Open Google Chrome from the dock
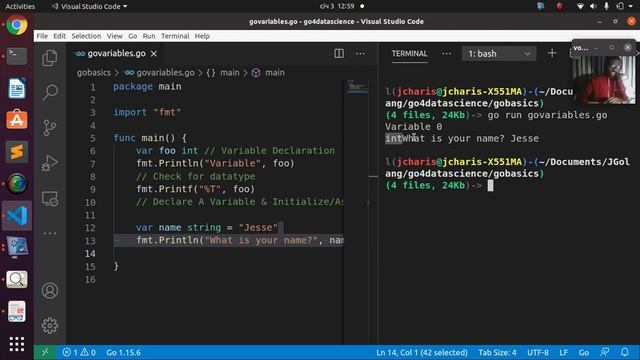 tap(17, 25)
